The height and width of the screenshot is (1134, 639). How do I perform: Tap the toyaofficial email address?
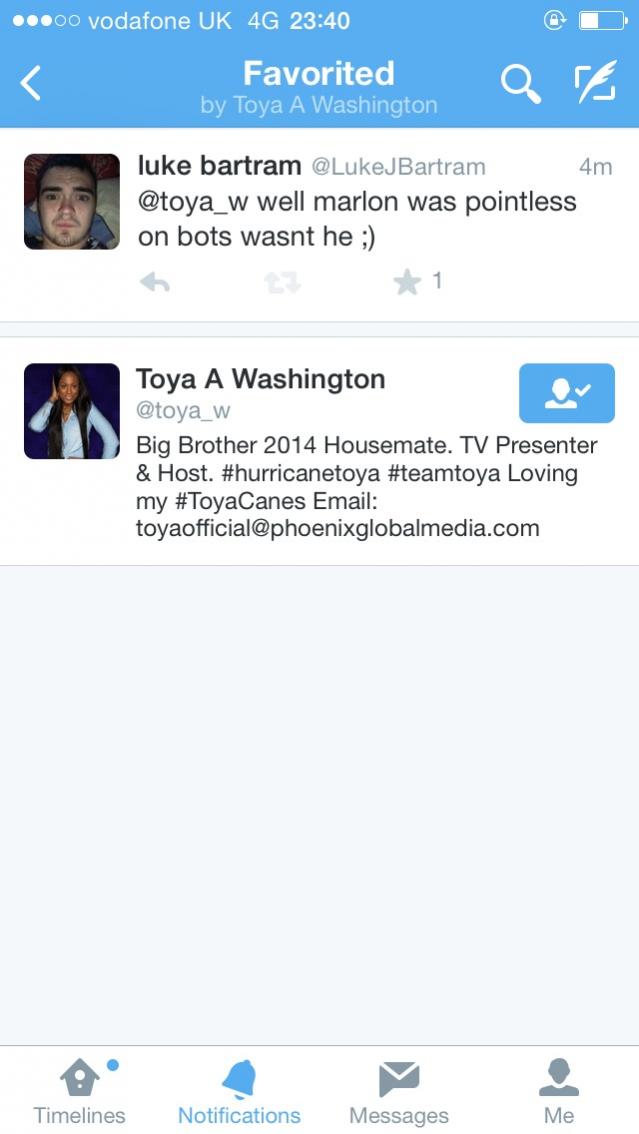pyautogui.click(x=338, y=529)
